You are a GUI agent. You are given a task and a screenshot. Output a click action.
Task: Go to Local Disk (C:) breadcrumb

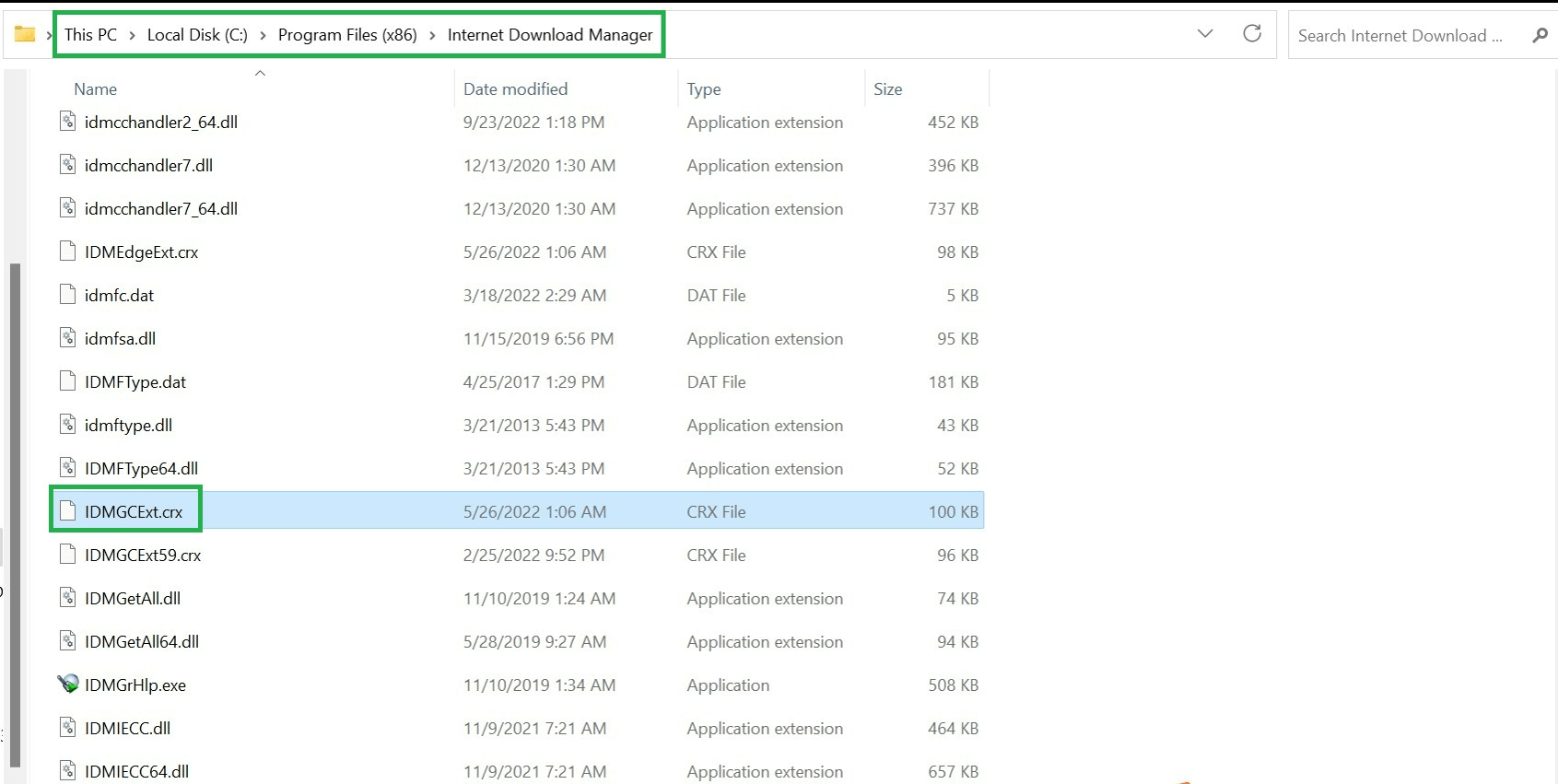[x=197, y=35]
